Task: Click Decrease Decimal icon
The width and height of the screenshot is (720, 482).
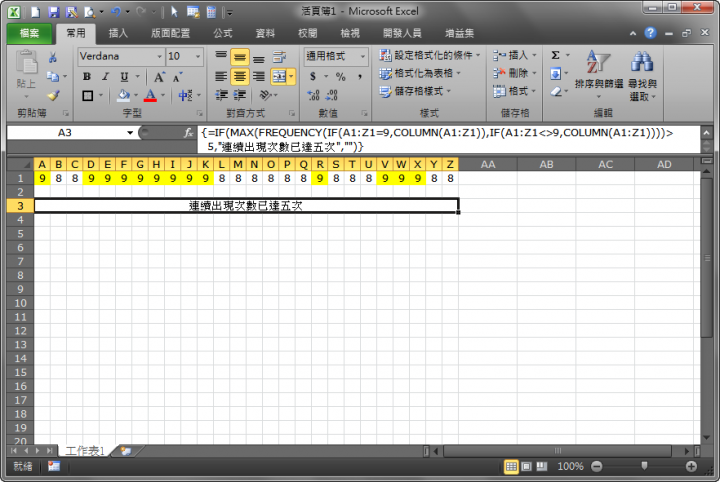Action: pos(332,95)
